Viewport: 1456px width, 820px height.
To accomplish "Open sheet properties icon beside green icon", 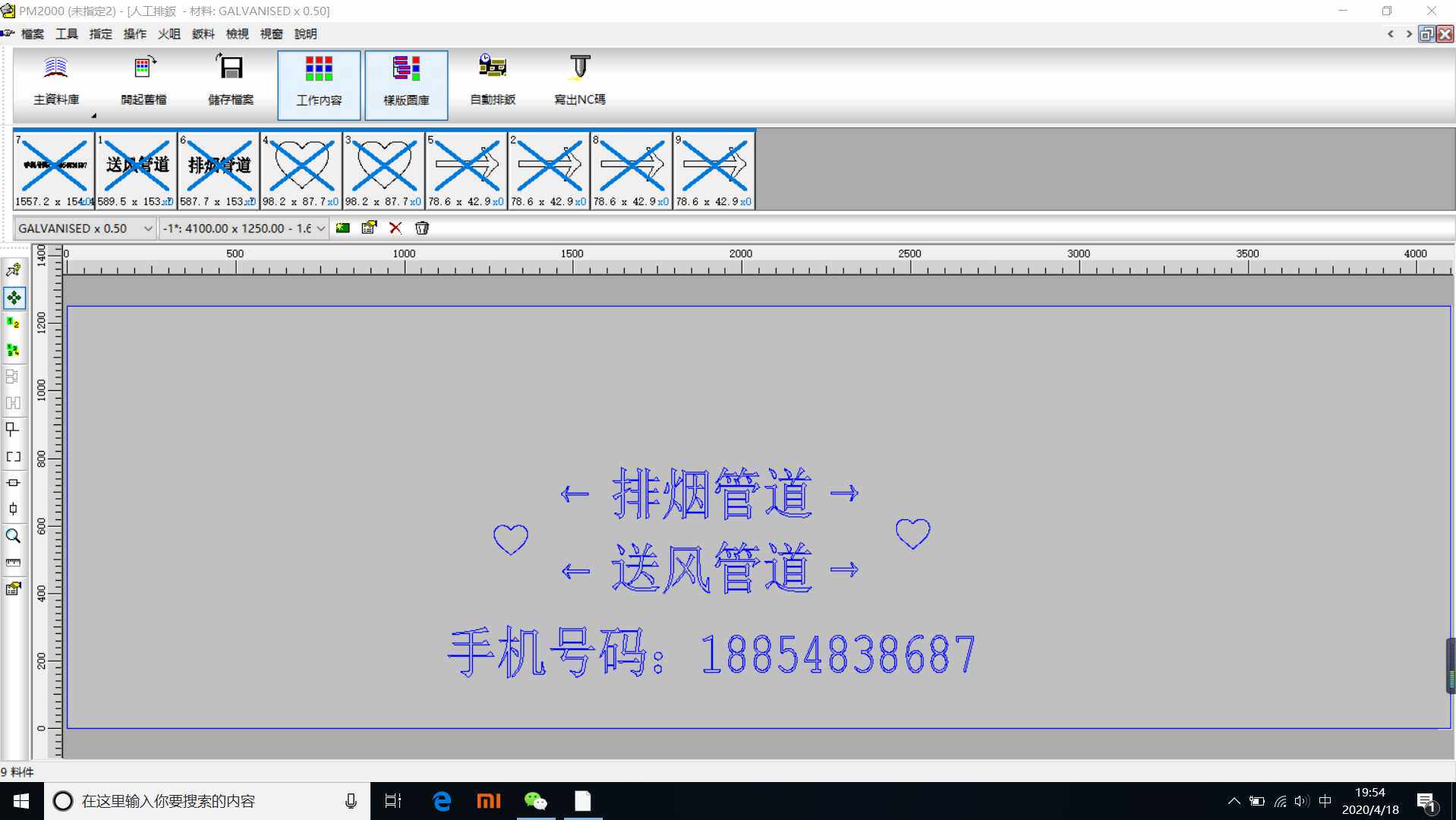I will point(369,228).
